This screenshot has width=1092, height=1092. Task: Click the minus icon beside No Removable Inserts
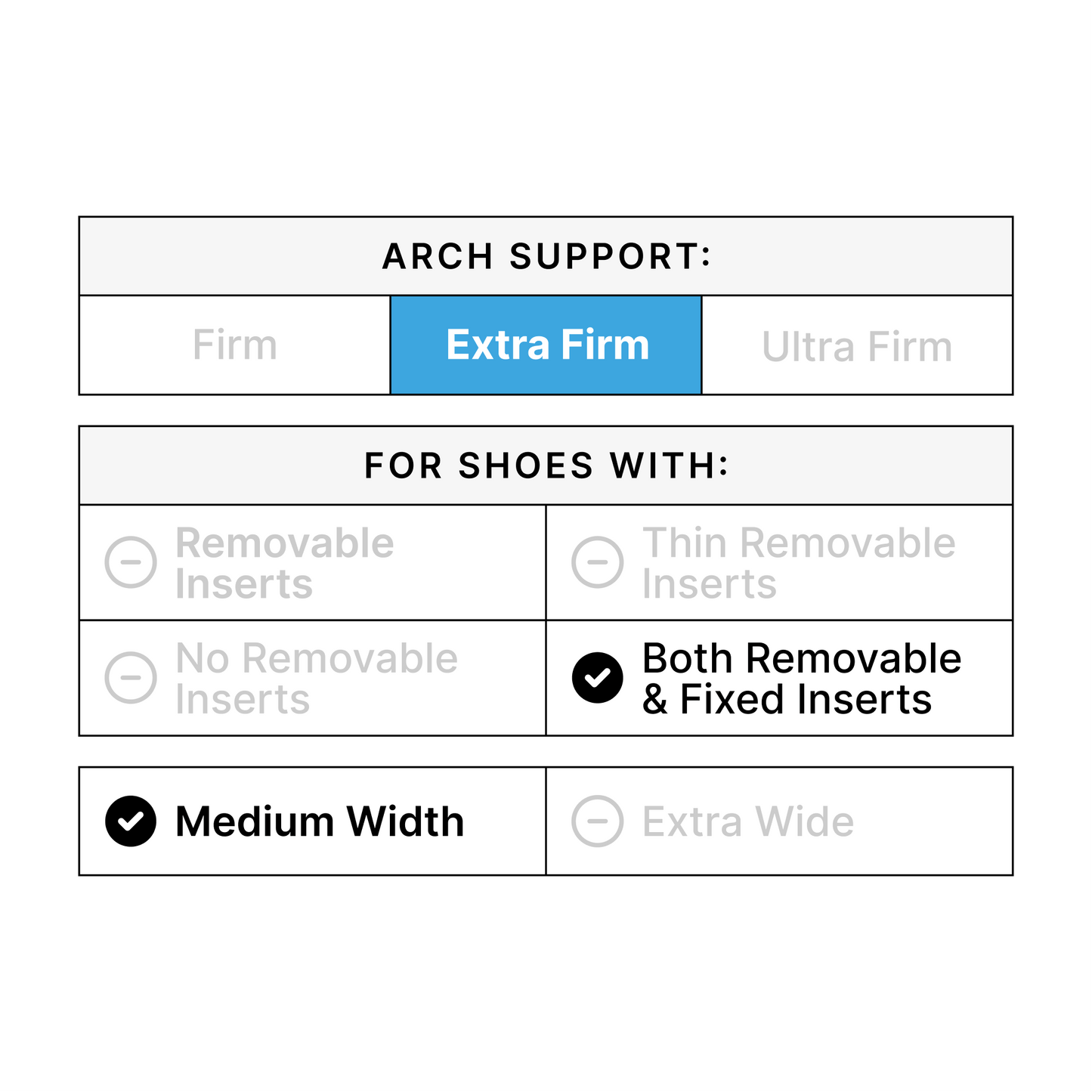pyautogui.click(x=131, y=677)
